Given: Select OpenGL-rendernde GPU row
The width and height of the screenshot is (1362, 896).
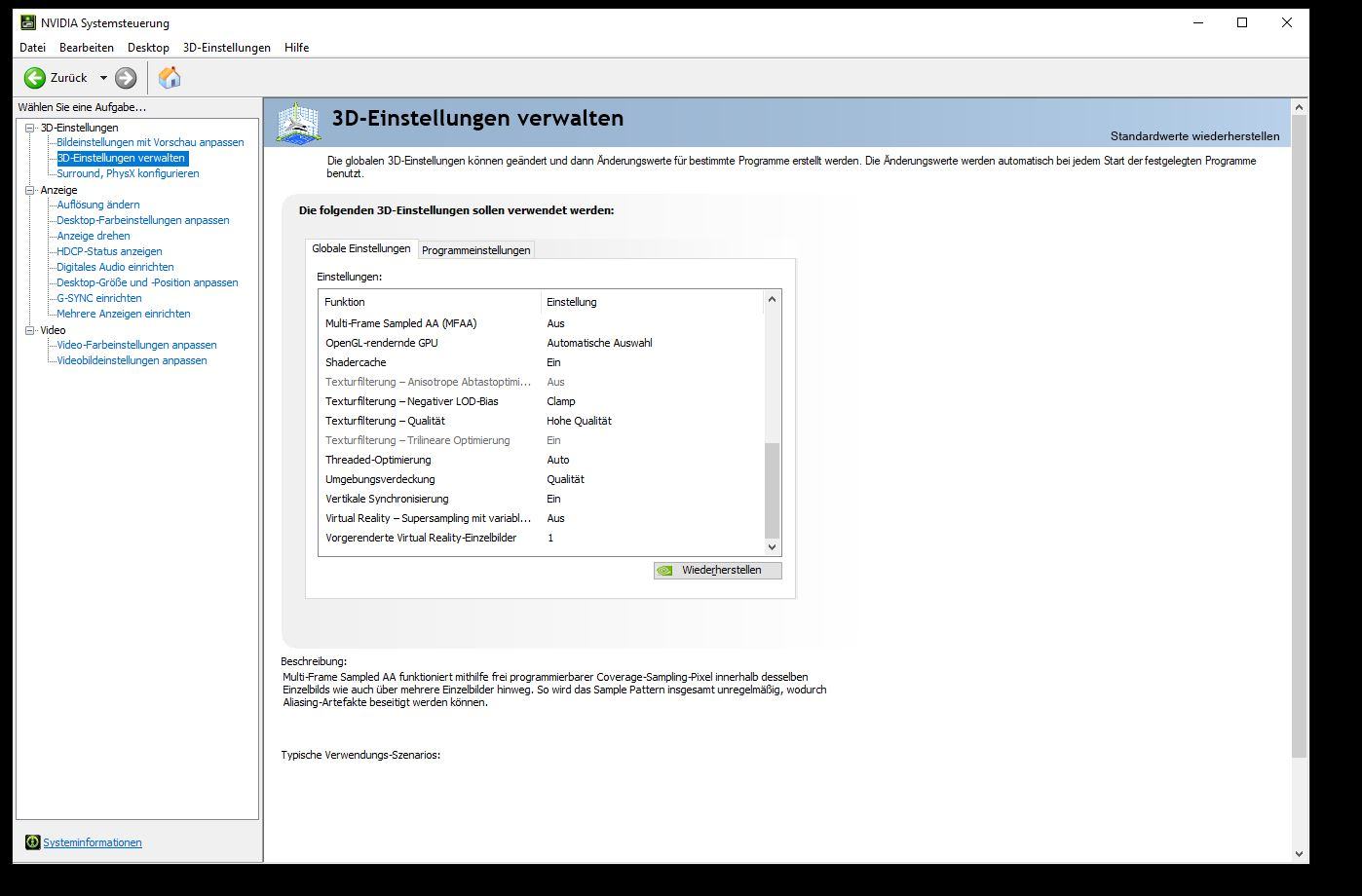Looking at the screenshot, I should click(541, 343).
